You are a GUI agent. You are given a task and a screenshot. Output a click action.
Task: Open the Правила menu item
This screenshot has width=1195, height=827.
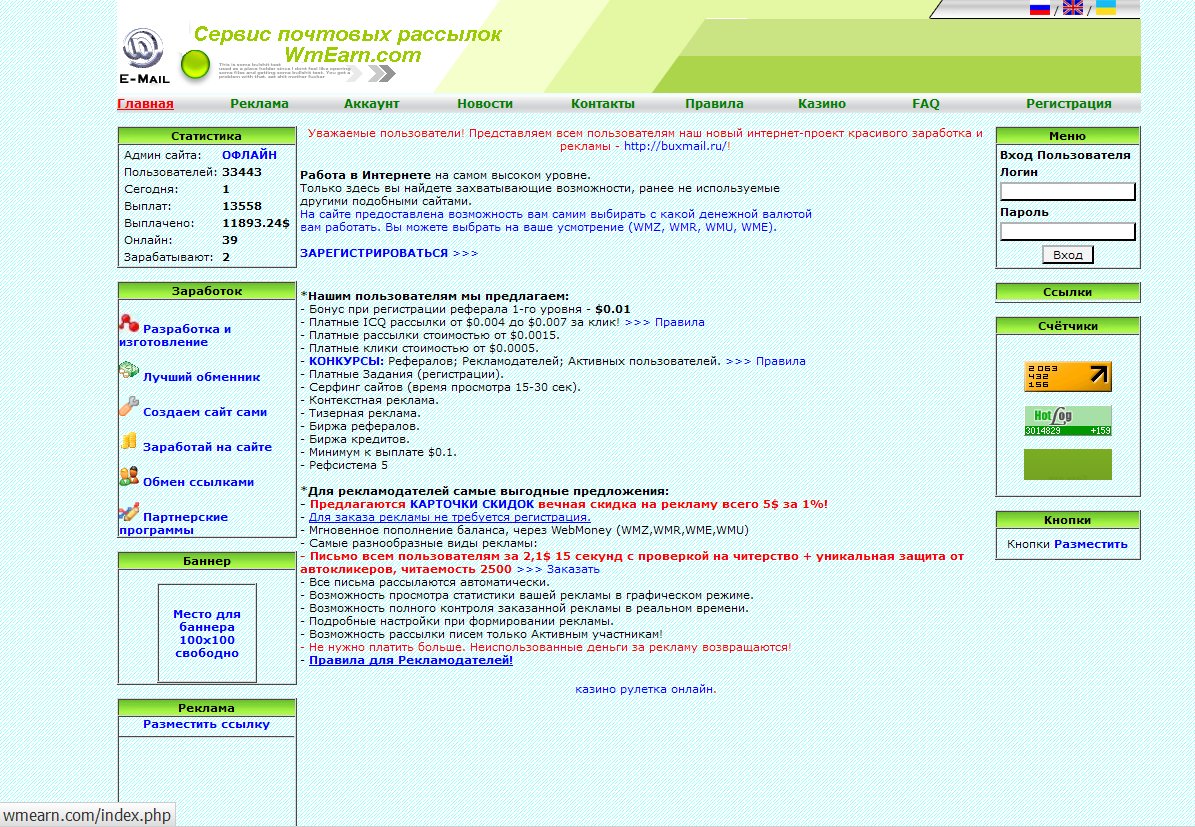pyautogui.click(x=714, y=104)
